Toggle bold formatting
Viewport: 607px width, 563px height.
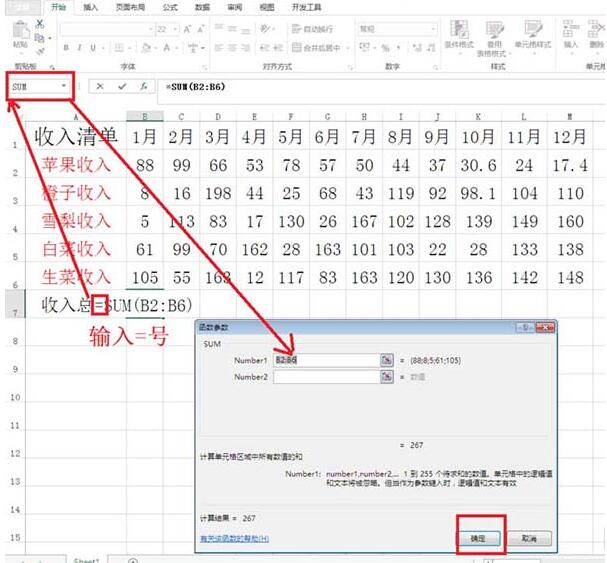[66, 48]
